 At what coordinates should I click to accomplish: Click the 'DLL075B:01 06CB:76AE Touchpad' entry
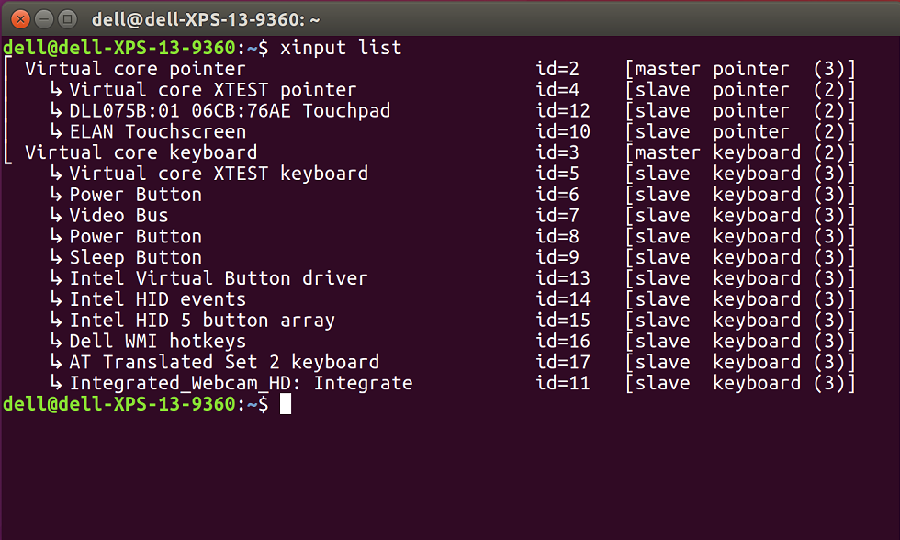(x=229, y=111)
